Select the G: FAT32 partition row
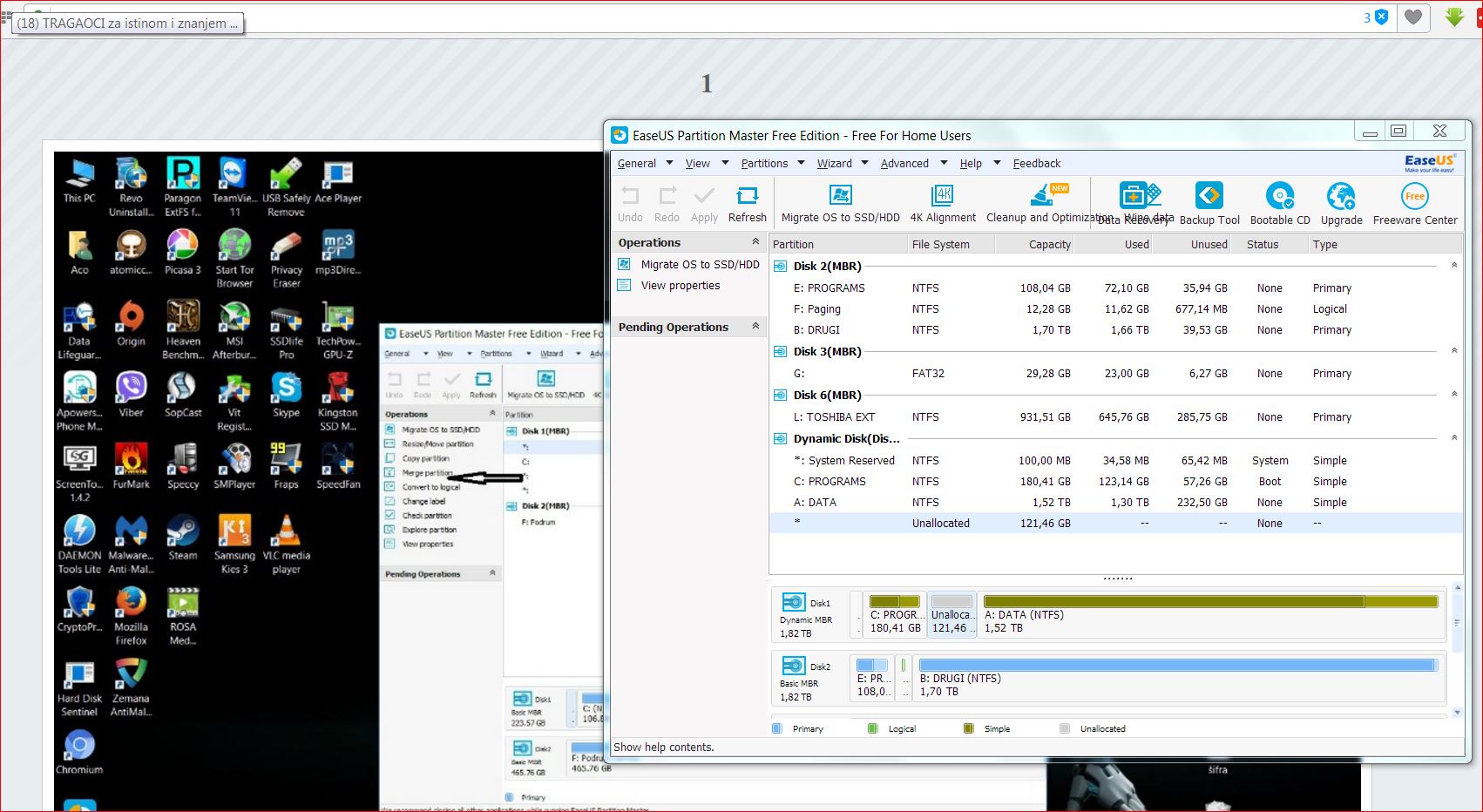This screenshot has height=812, width=1483. [x=1115, y=374]
